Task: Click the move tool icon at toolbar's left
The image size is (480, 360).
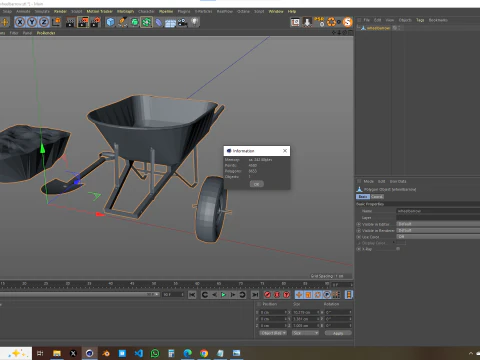Action: [x=5, y=22]
